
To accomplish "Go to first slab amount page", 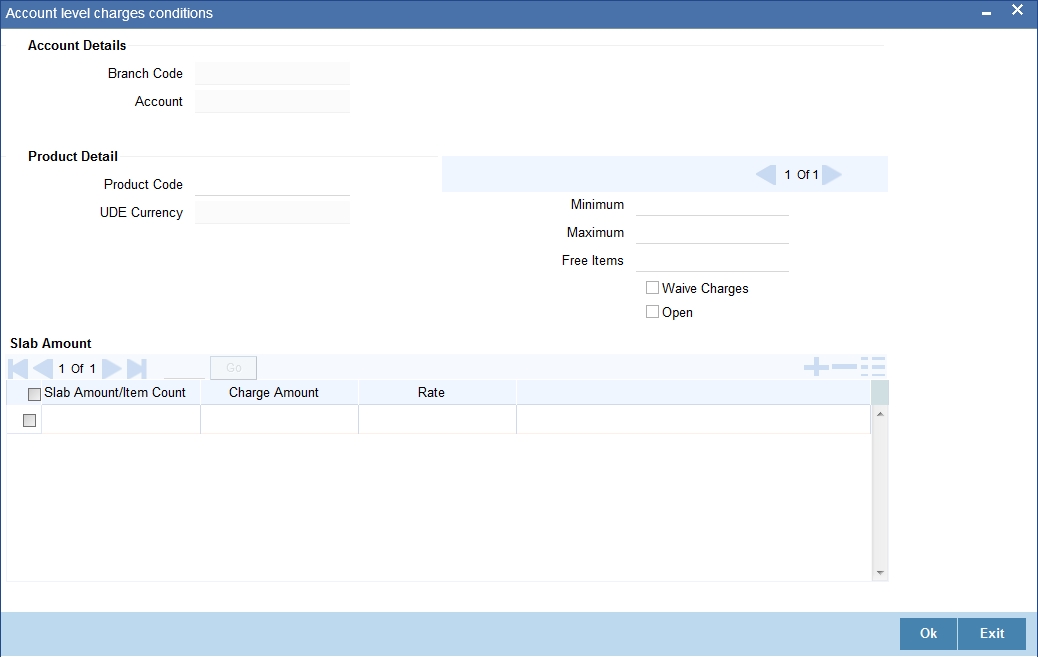I will click(18, 369).
